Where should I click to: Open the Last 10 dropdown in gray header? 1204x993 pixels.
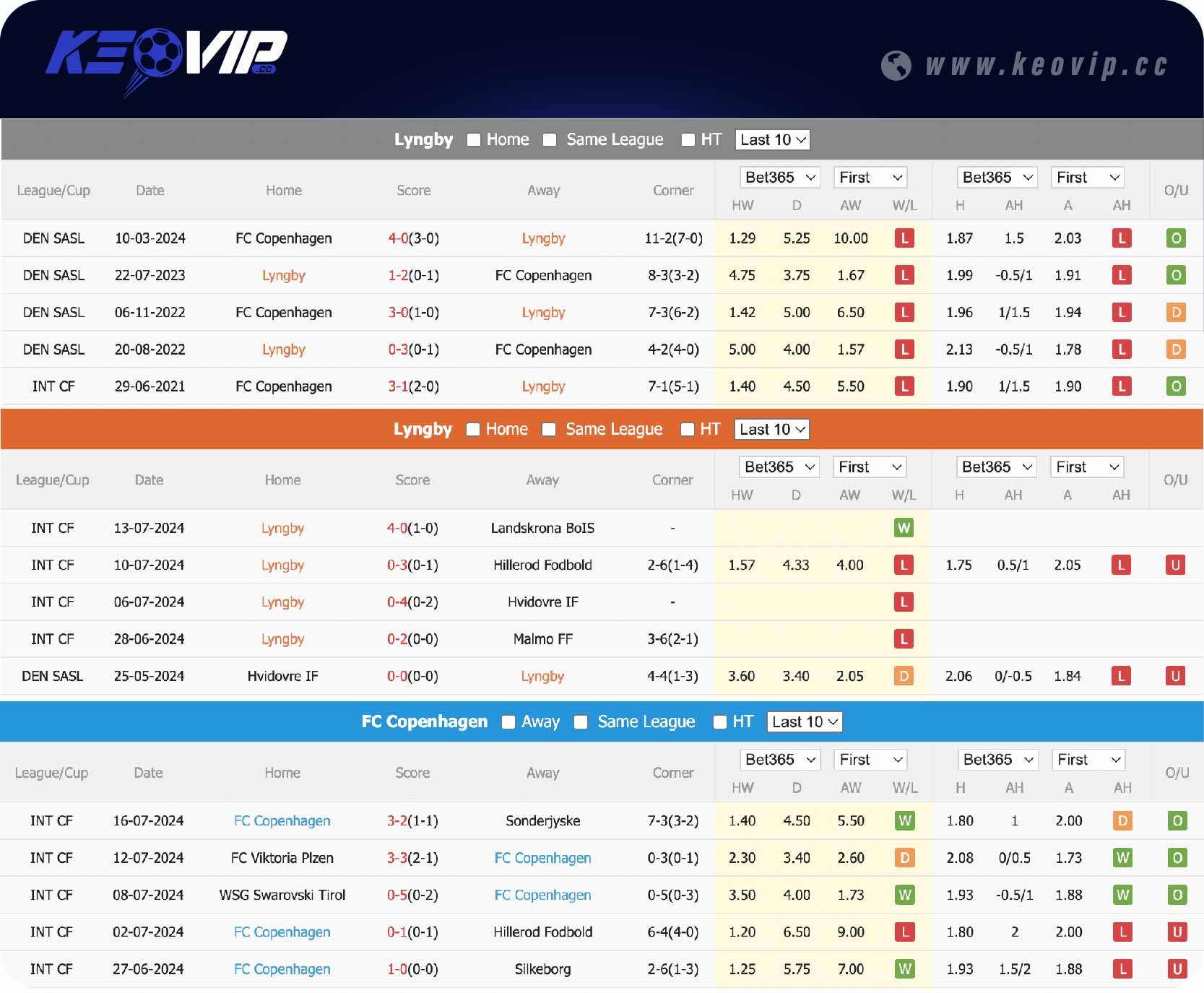coord(772,140)
